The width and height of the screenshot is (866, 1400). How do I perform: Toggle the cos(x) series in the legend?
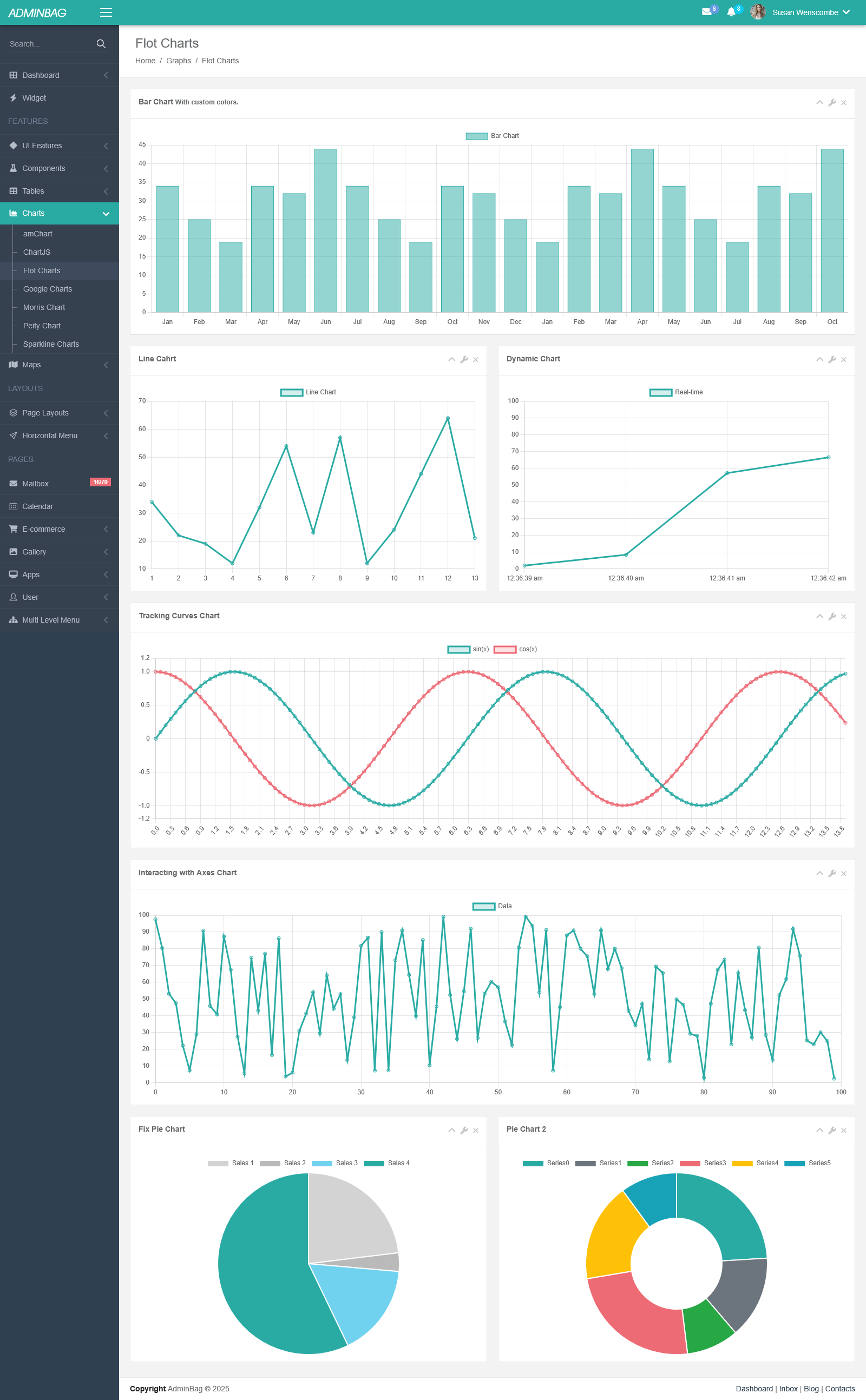point(515,649)
